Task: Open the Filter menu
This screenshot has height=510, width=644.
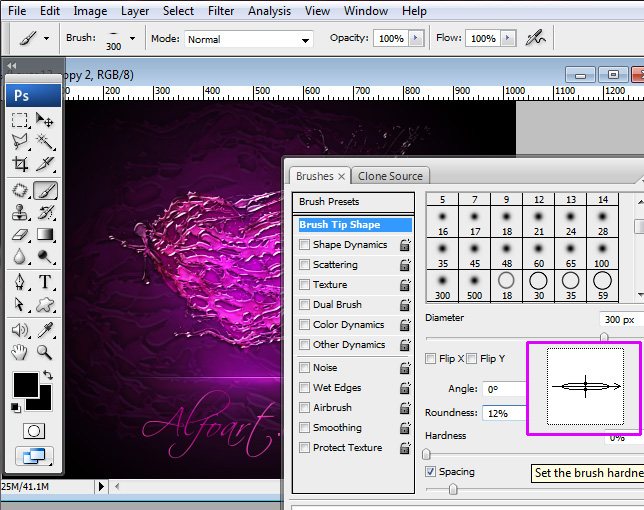Action: (221, 11)
